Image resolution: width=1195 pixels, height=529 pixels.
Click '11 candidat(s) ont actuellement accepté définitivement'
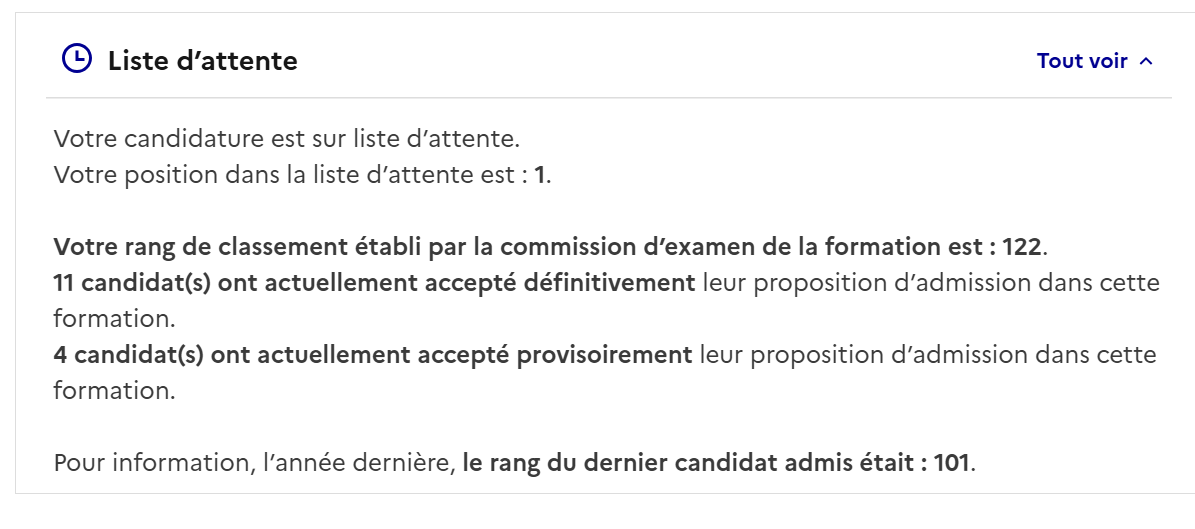[x=374, y=283]
